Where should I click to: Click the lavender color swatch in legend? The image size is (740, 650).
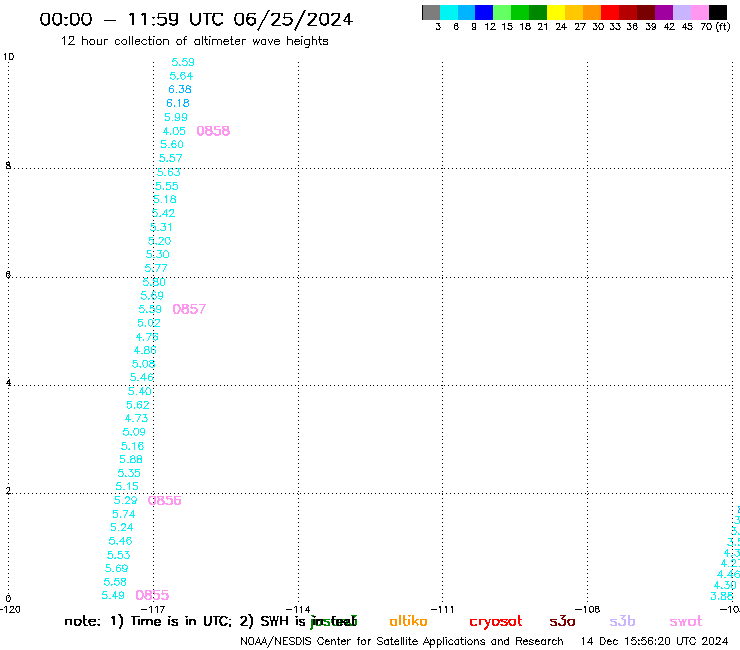(x=682, y=12)
